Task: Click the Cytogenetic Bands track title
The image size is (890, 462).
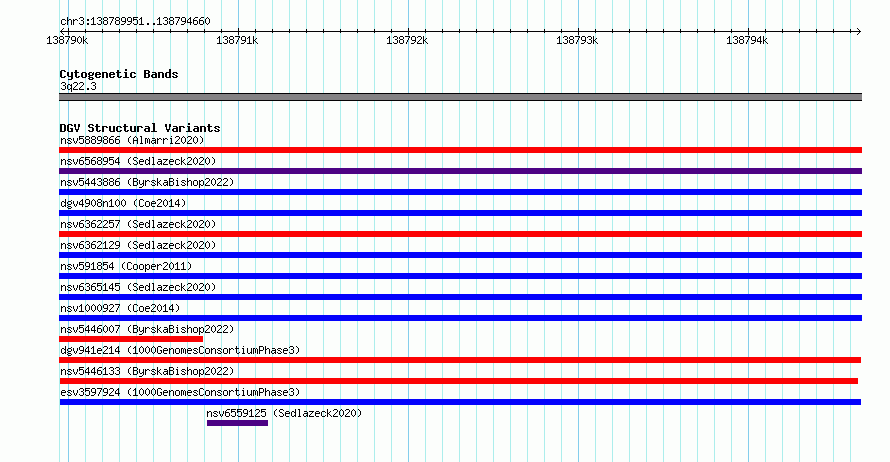Action: coord(119,74)
